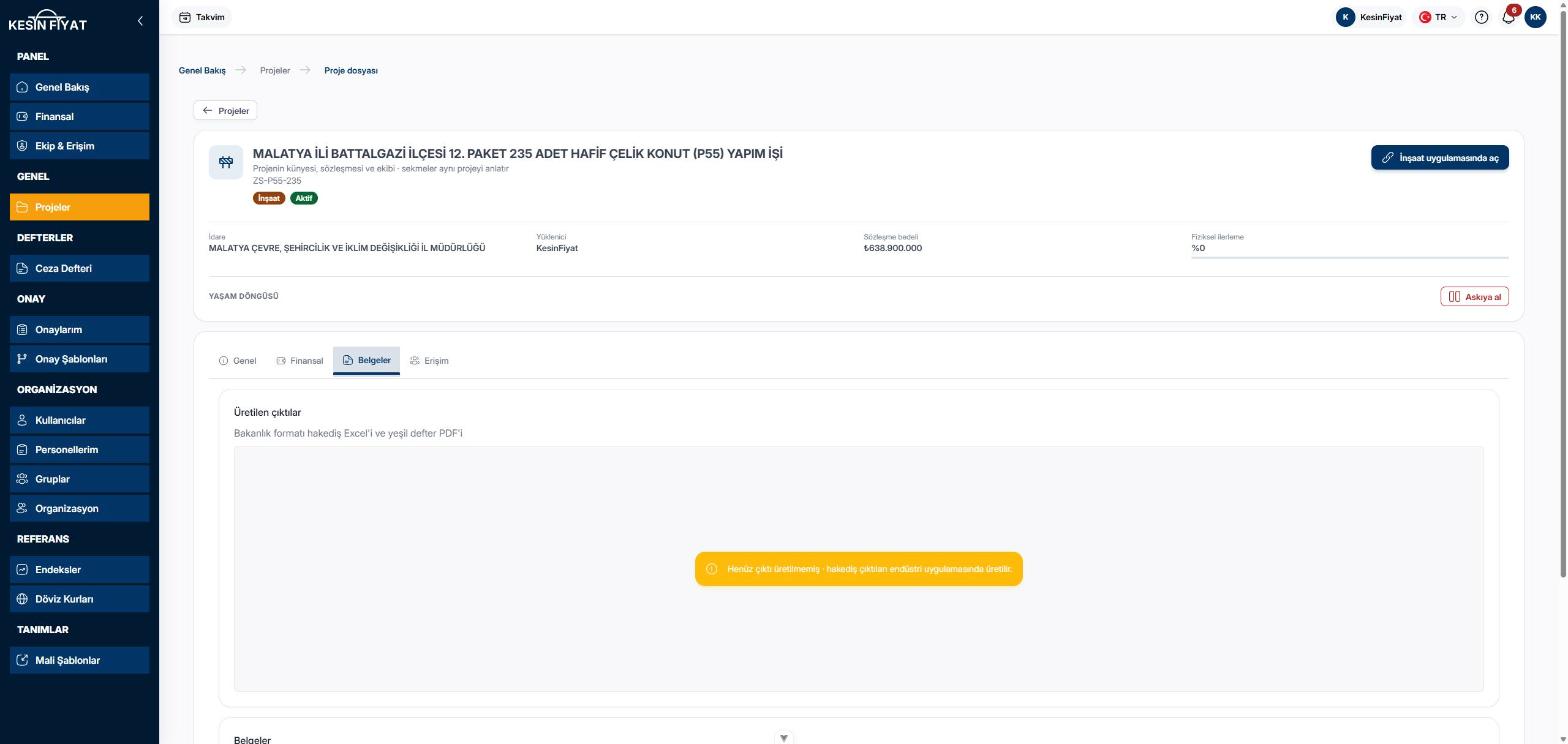Open Döviz Kurları in the sidebar
Screen dimensions: 1568x744
pyautogui.click(x=80, y=599)
